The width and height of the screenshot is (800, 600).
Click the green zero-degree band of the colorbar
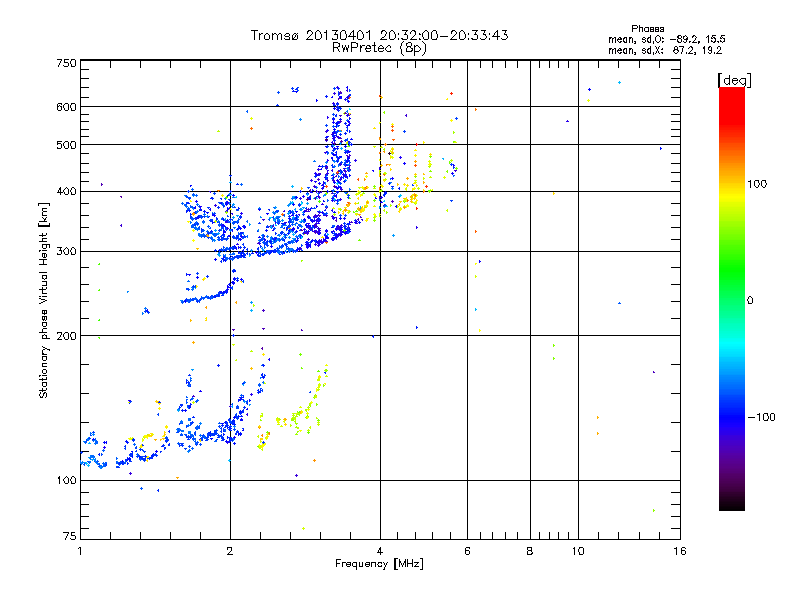[x=732, y=300]
